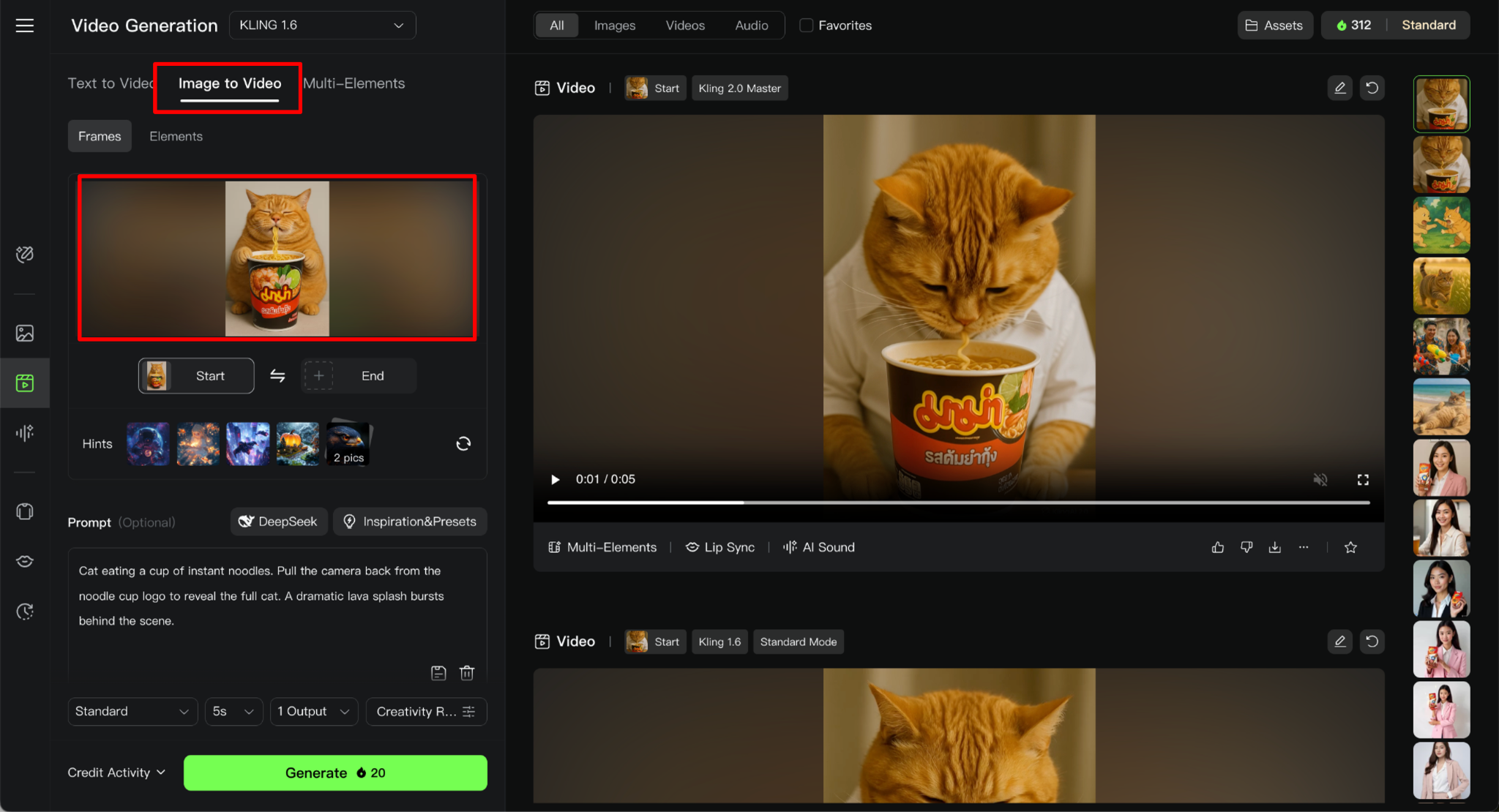Open the AI image generation sidebar icon
1499x812 pixels.
point(25,334)
